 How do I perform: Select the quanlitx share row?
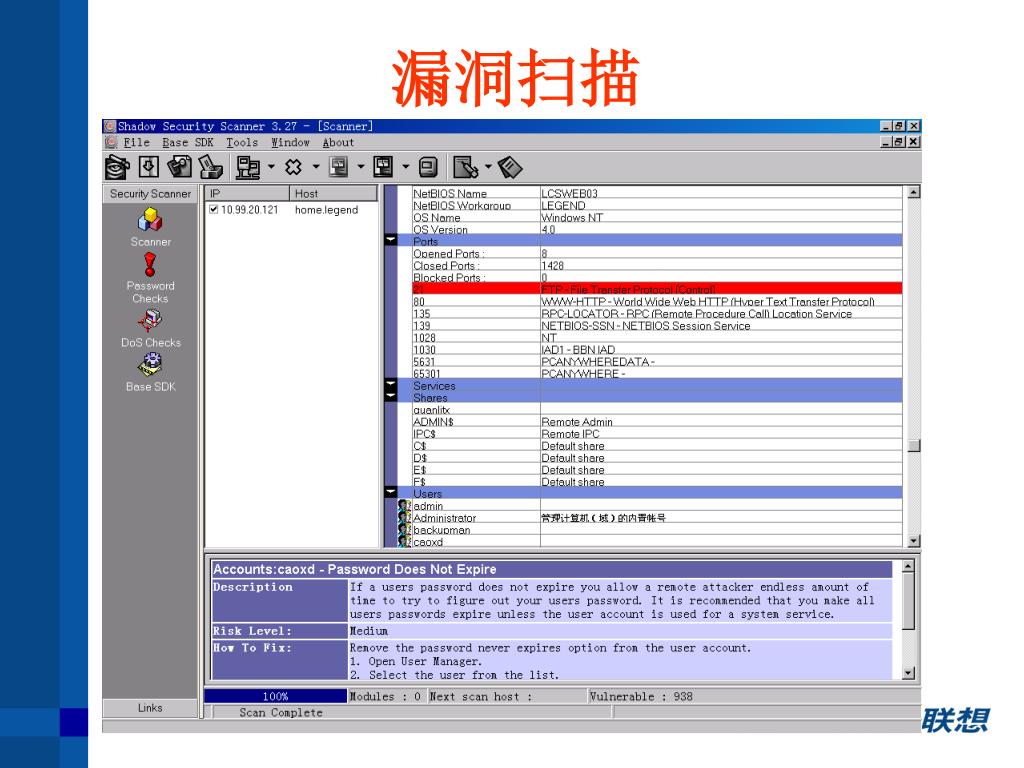pos(657,409)
